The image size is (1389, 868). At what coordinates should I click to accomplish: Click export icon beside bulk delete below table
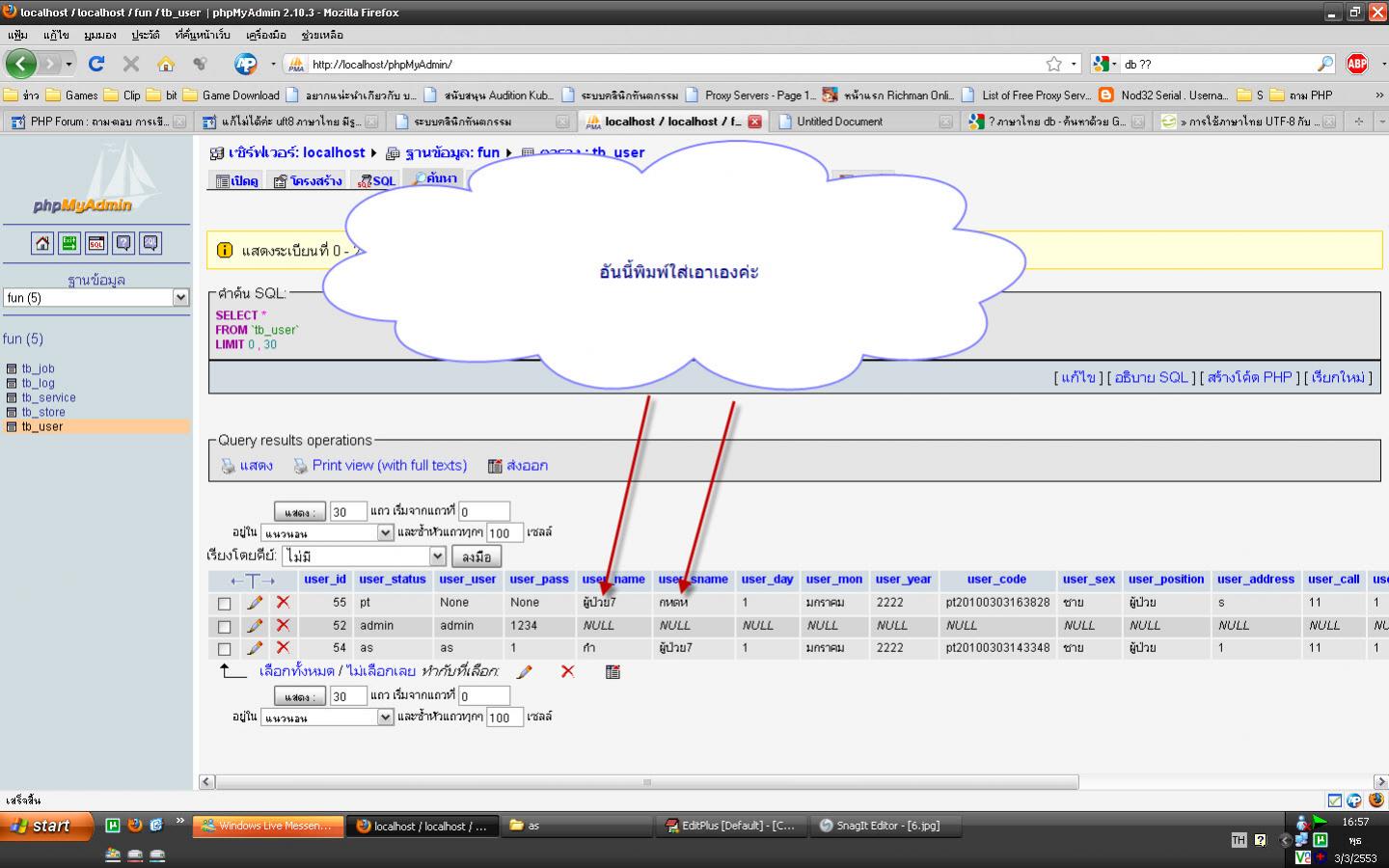point(613,671)
